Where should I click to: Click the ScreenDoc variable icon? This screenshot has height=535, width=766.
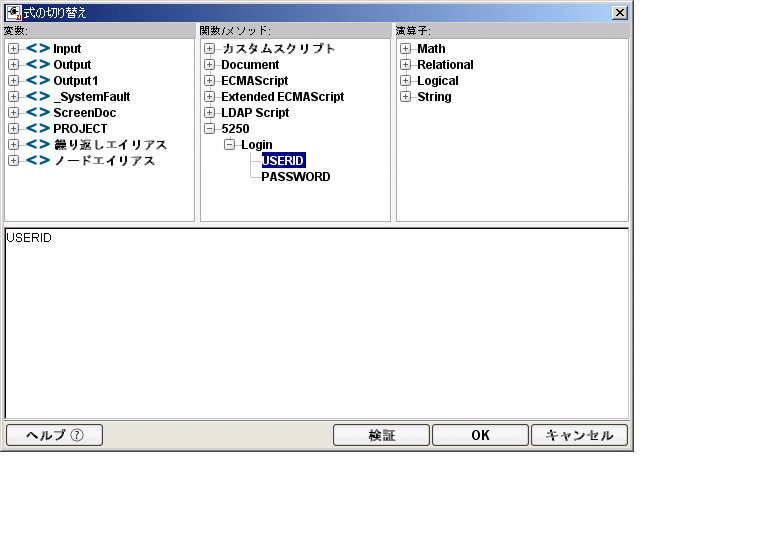[x=38, y=112]
